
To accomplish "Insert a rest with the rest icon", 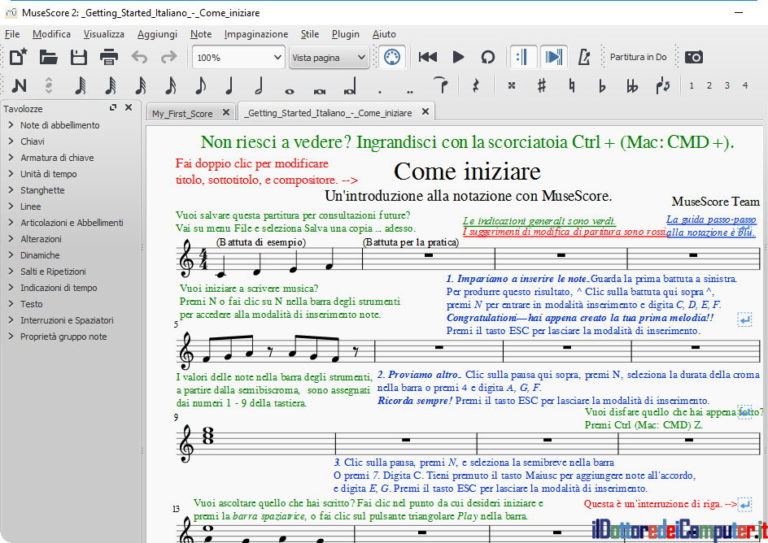I will coord(475,86).
